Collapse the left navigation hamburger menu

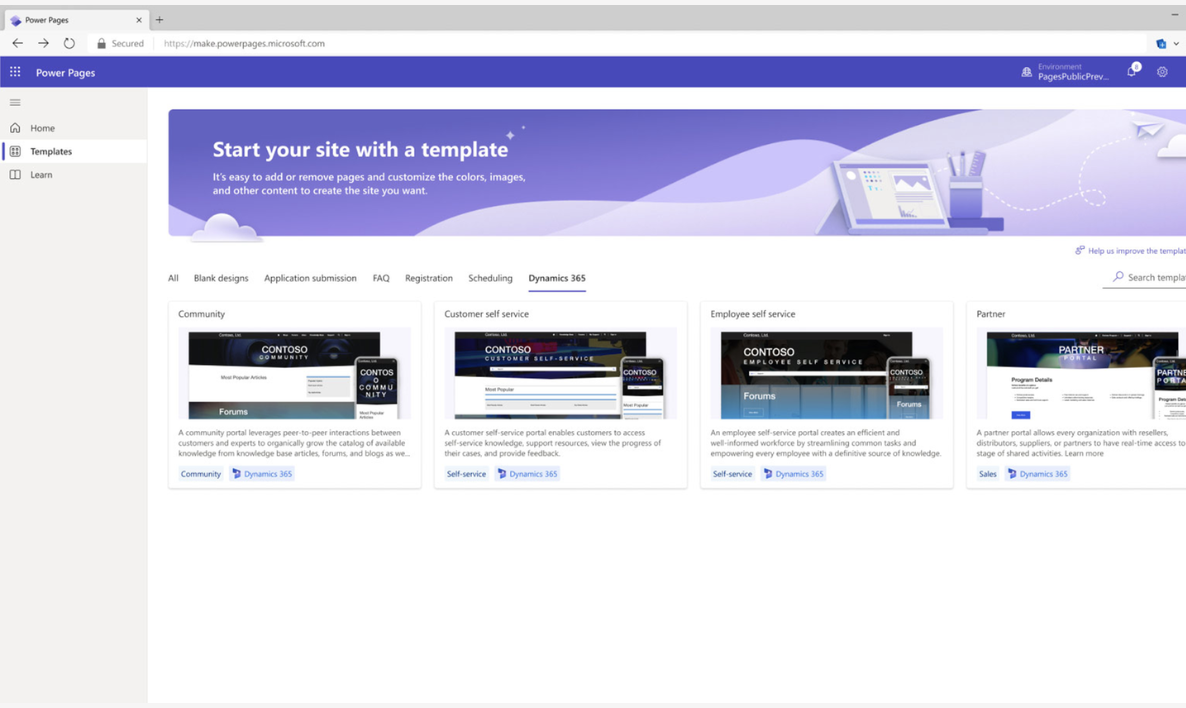(x=15, y=102)
